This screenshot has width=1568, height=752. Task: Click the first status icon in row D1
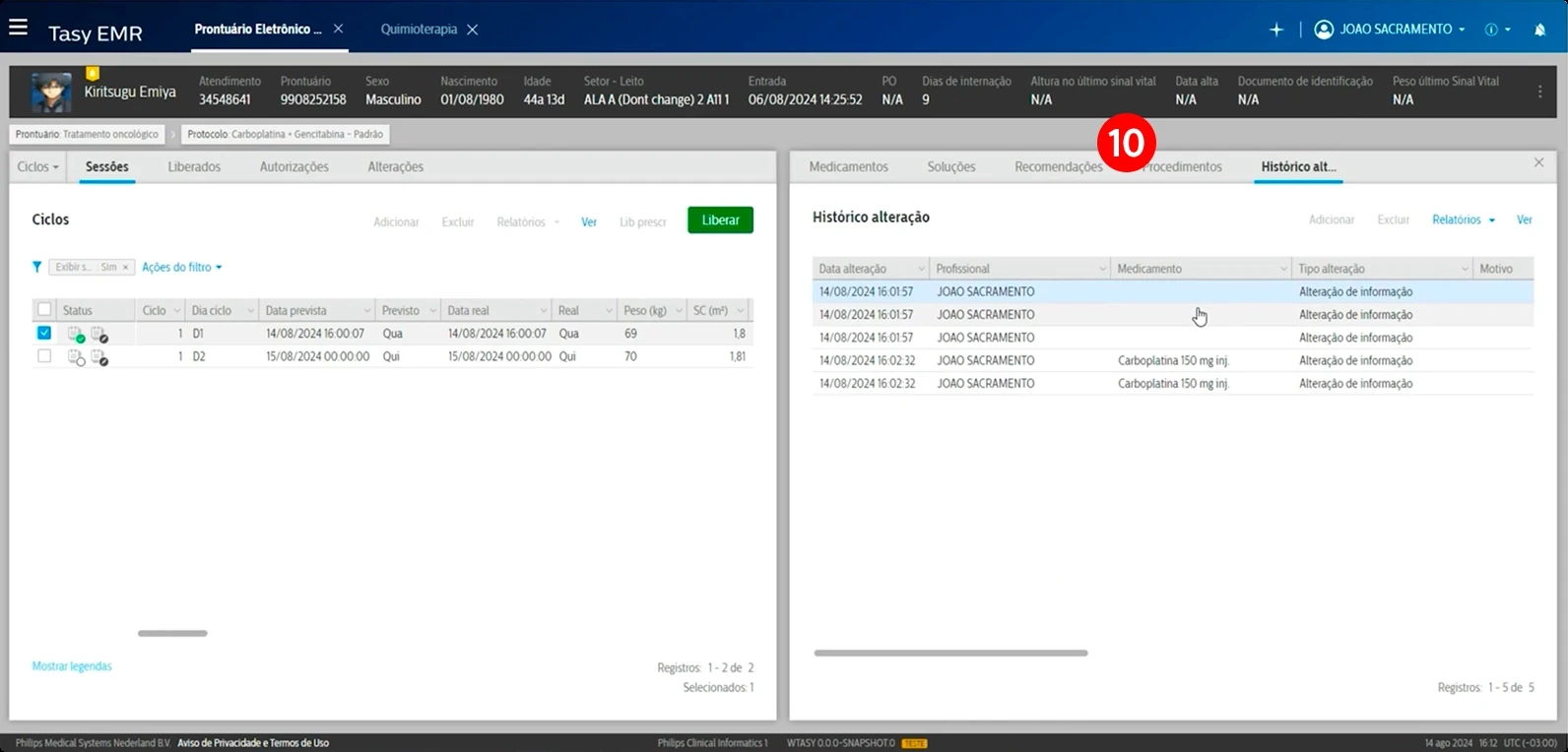(76, 334)
